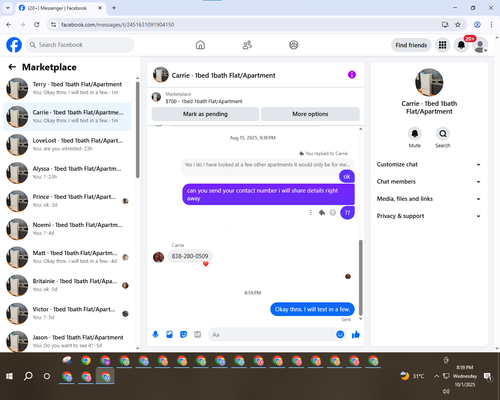Open Matt's 1bed 1bath conversation
This screenshot has height=400, width=500.
click(x=67, y=257)
